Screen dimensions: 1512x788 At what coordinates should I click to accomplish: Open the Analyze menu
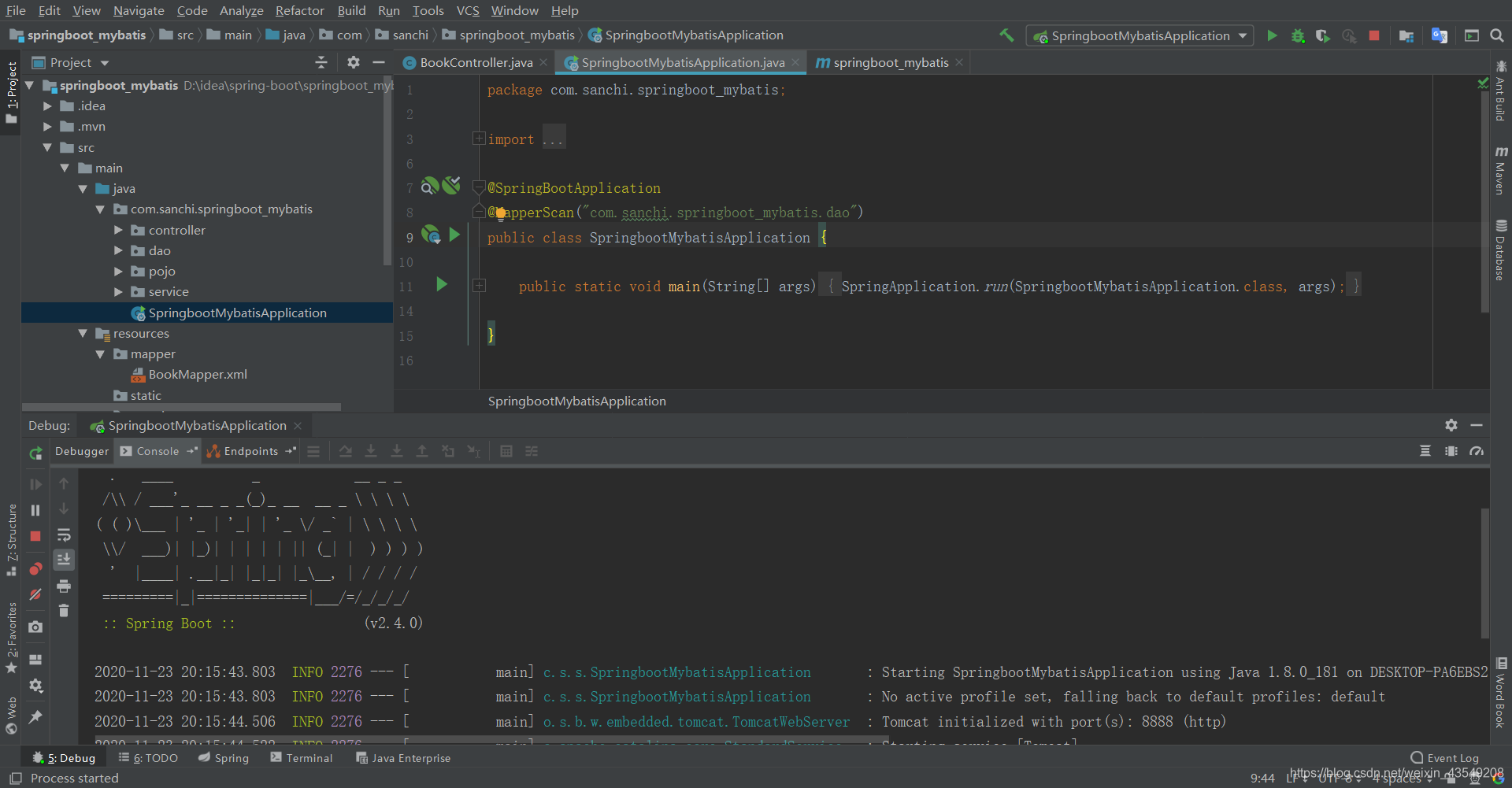241,10
